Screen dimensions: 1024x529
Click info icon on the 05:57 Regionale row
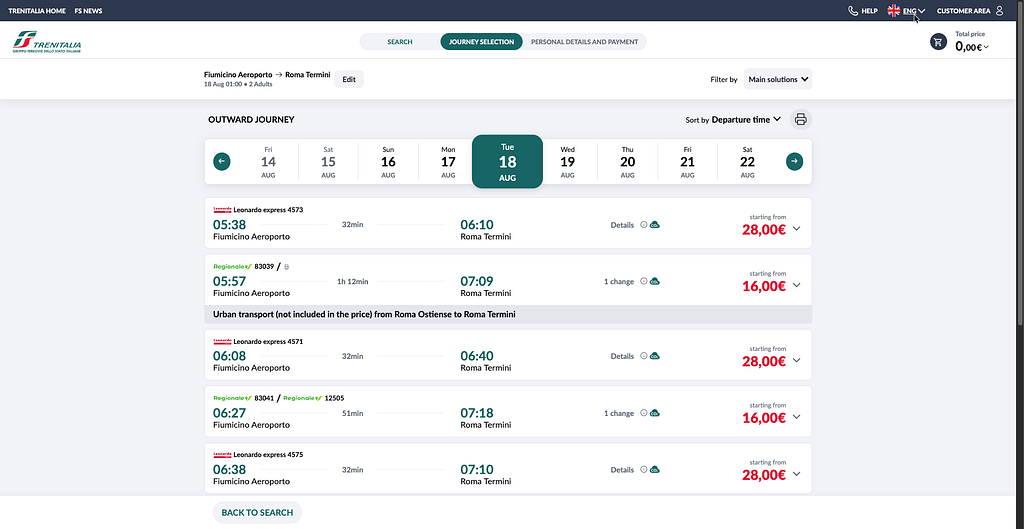point(643,281)
